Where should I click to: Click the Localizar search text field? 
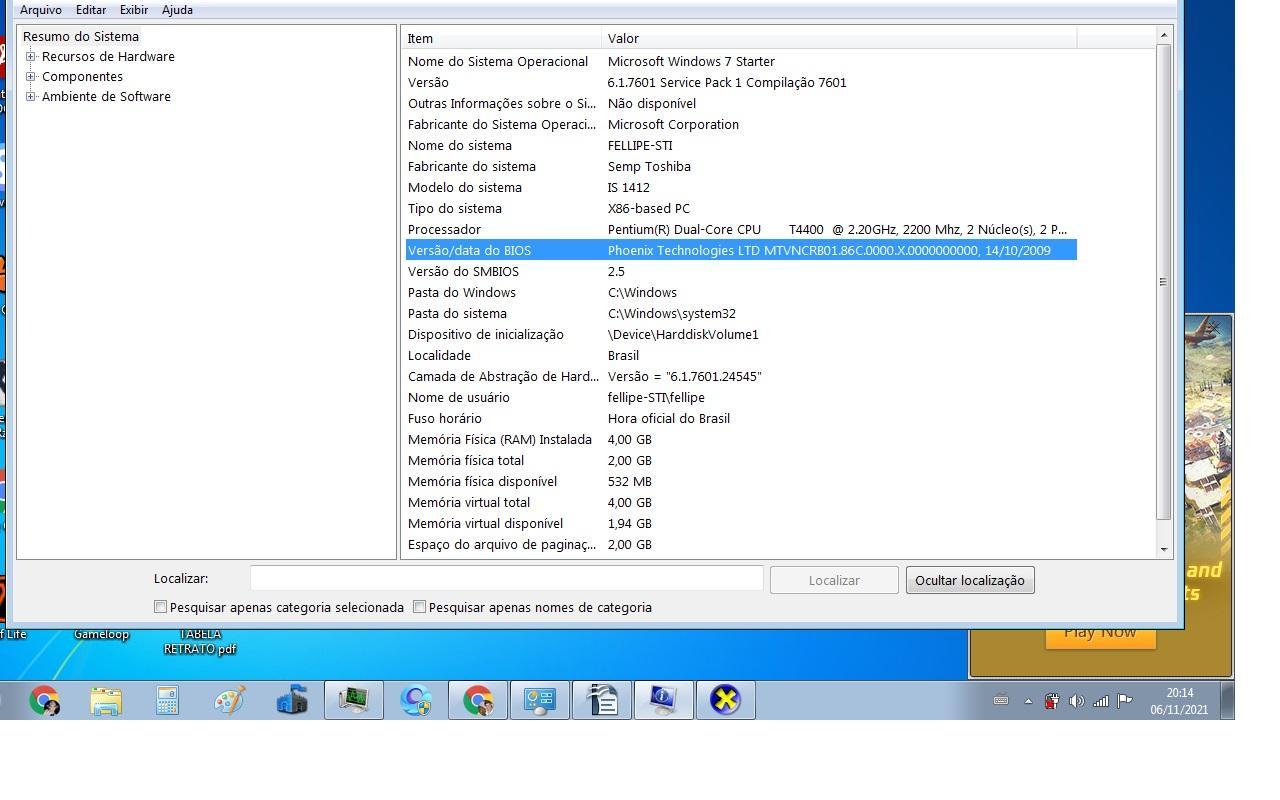pos(507,578)
